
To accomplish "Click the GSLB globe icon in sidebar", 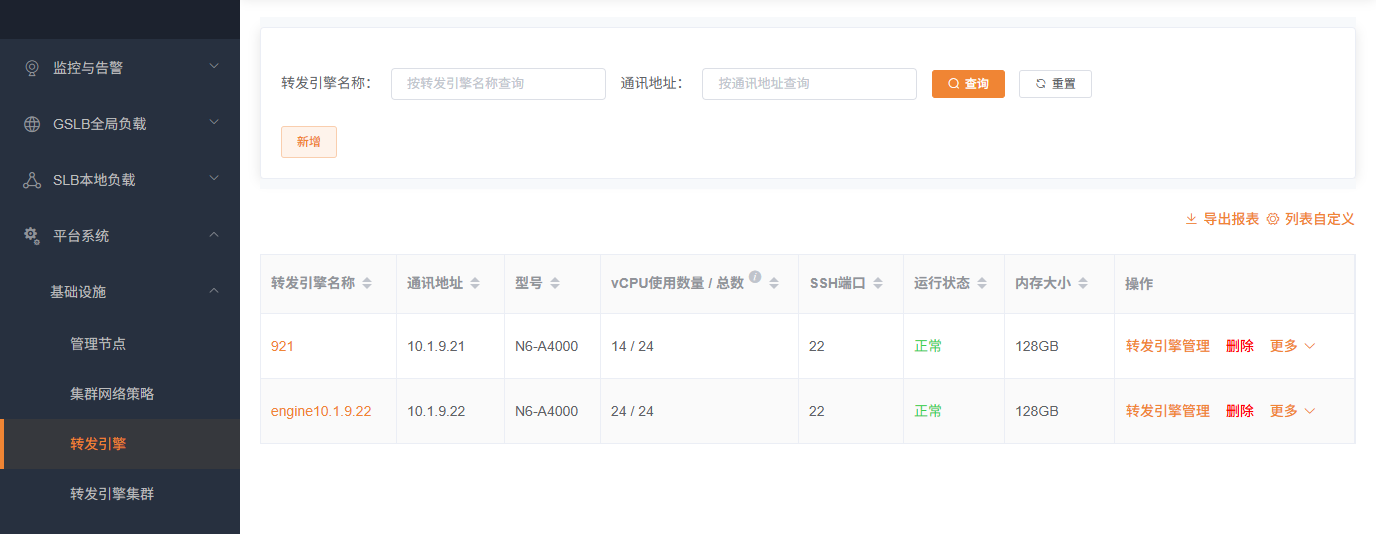I will click(32, 124).
